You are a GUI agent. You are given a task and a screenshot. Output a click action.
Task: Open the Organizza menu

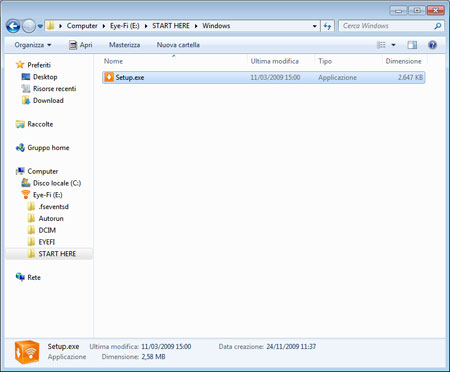(x=33, y=45)
